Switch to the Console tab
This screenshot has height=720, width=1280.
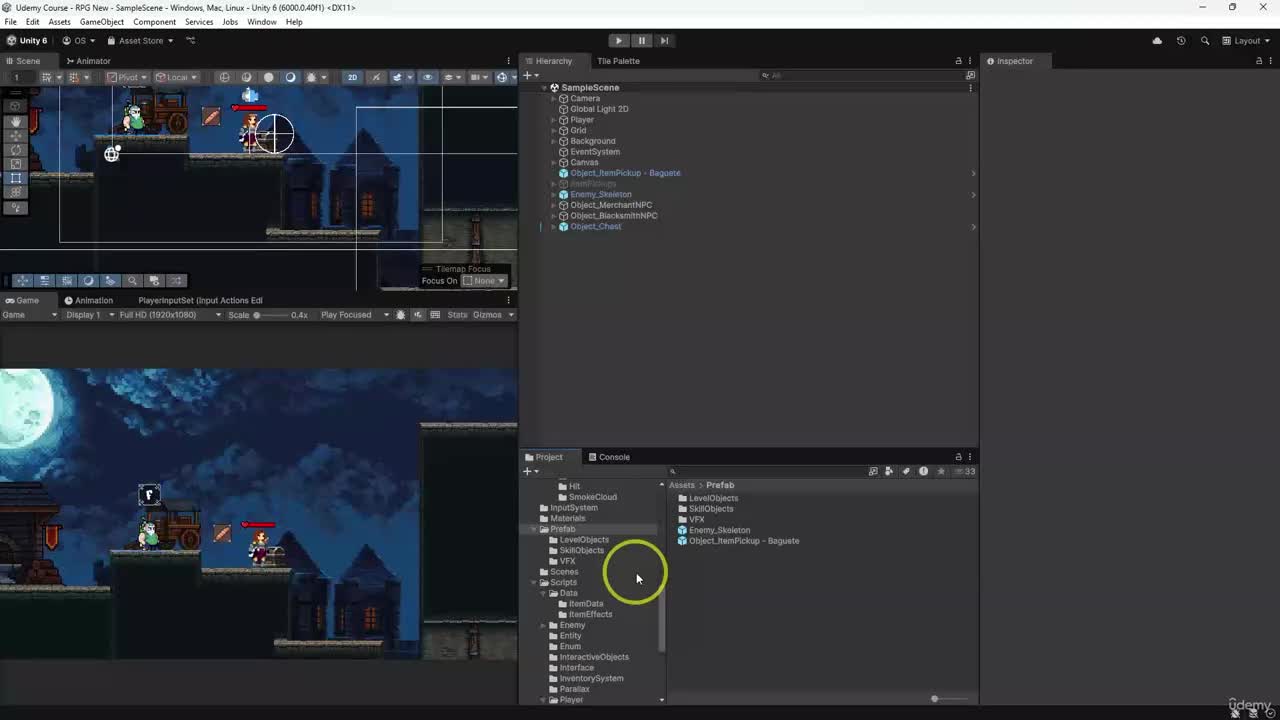[x=609, y=457]
